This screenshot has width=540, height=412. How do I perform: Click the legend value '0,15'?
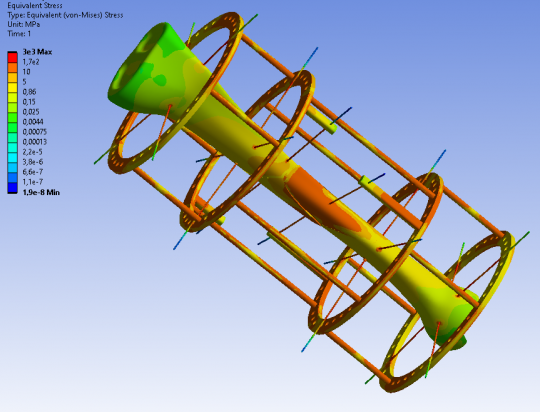tap(29, 102)
